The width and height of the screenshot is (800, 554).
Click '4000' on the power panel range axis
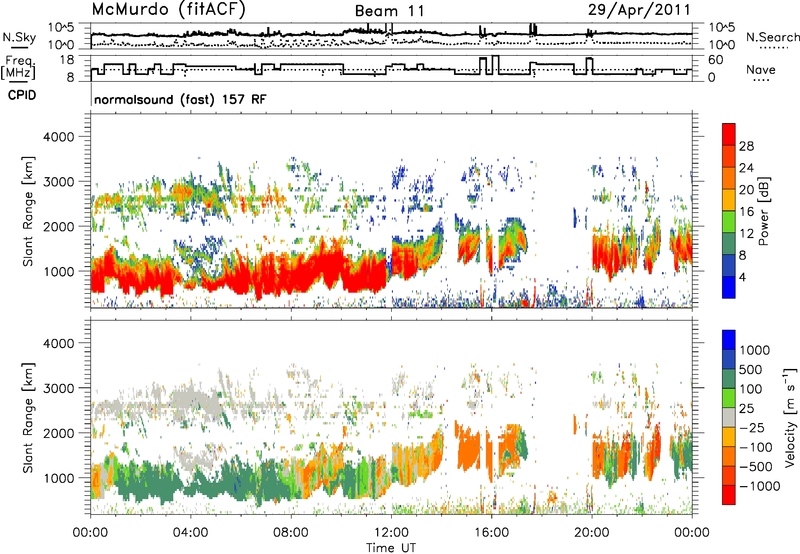[x=58, y=137]
